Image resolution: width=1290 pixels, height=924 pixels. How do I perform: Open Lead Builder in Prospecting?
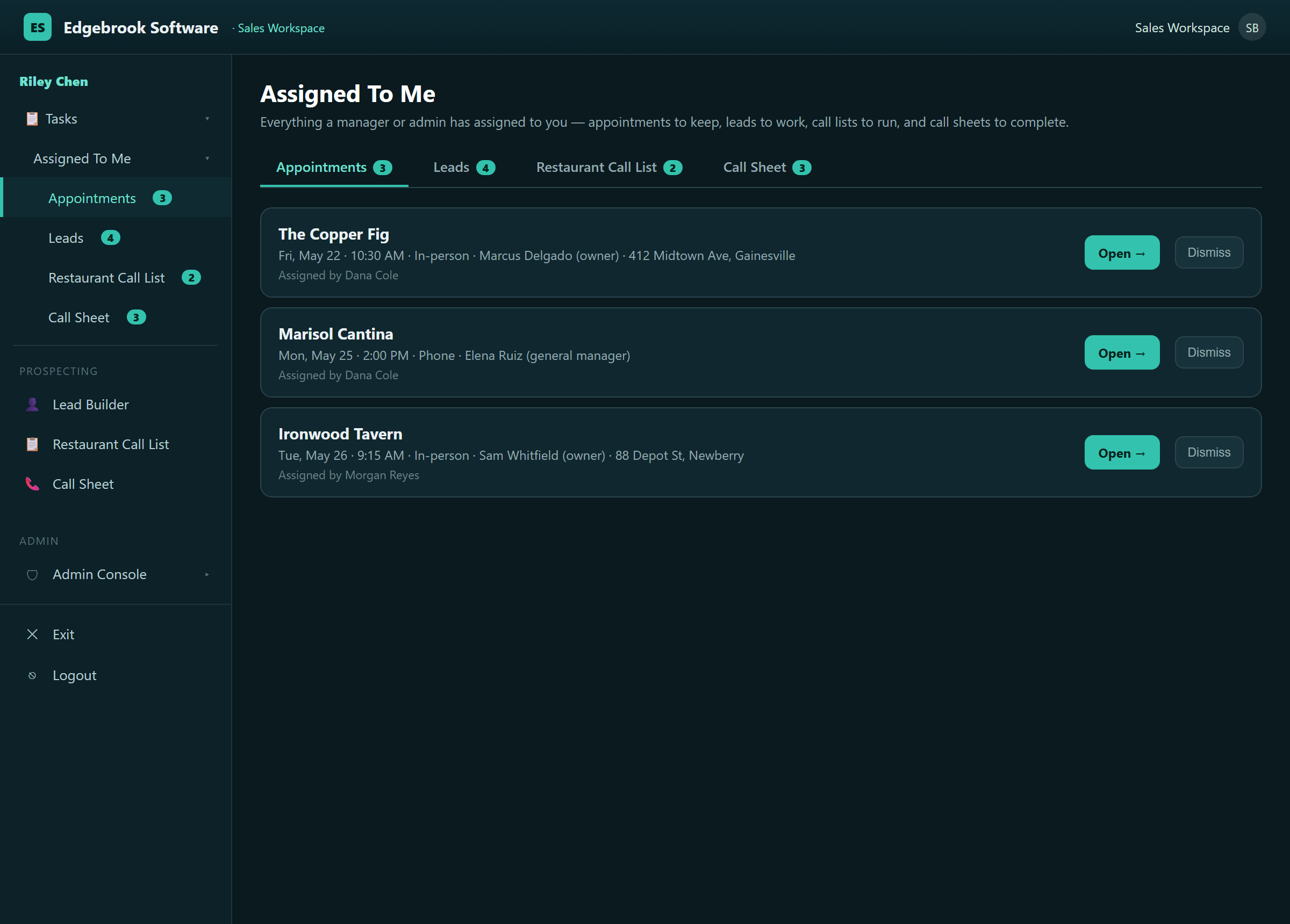[x=116, y=405]
